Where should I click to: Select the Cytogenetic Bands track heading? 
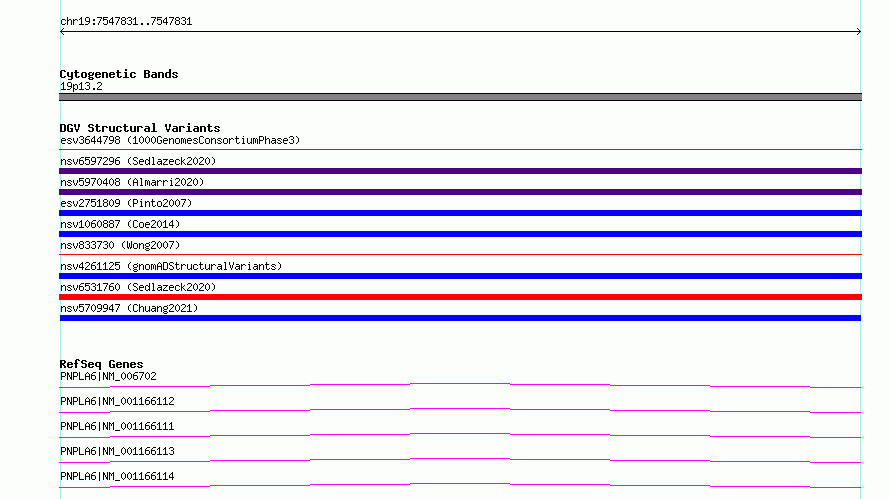coord(119,74)
